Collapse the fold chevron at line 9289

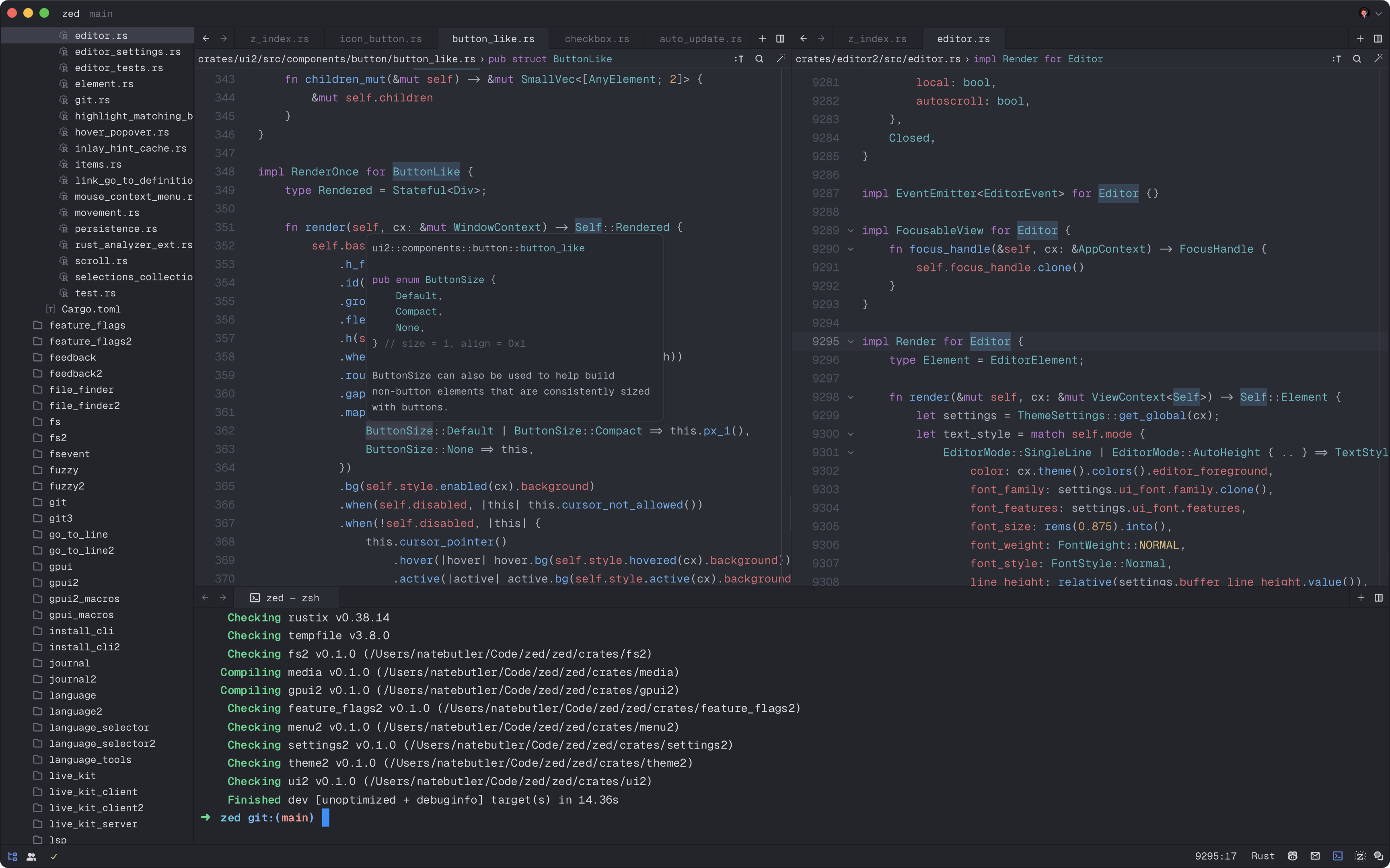(851, 231)
